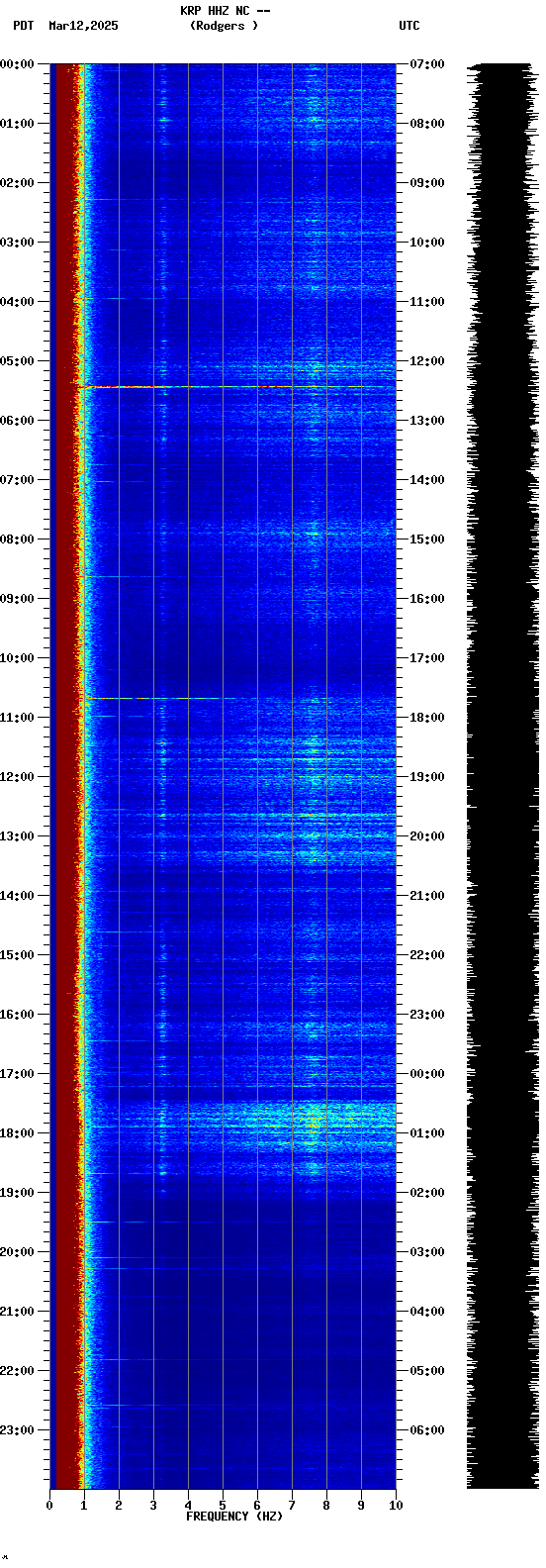This screenshot has width=546, height=1568.
Task: Click the PDT time label '21:00'
Action: click(x=17, y=1312)
